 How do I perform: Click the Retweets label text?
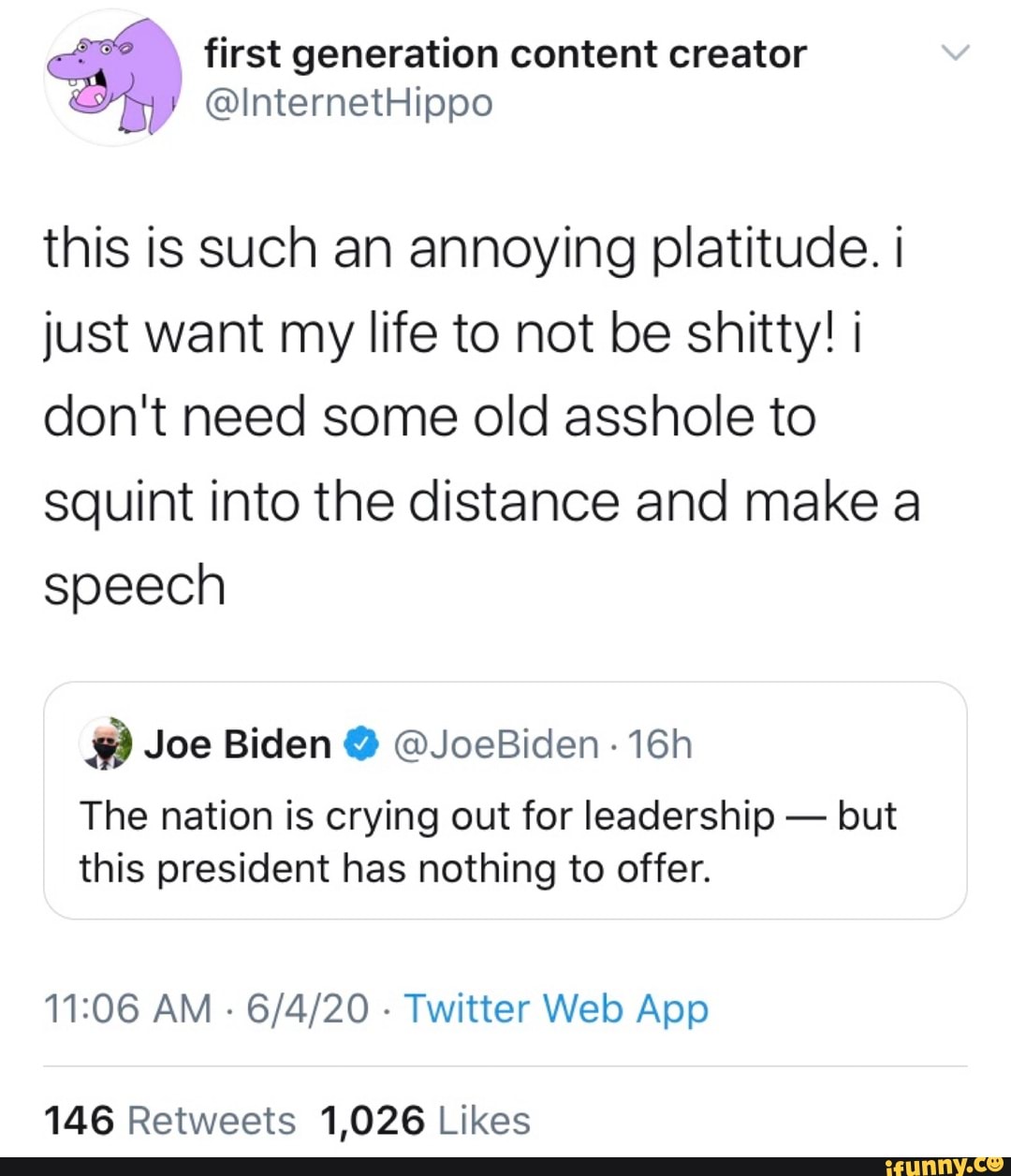pyautogui.click(x=211, y=1120)
